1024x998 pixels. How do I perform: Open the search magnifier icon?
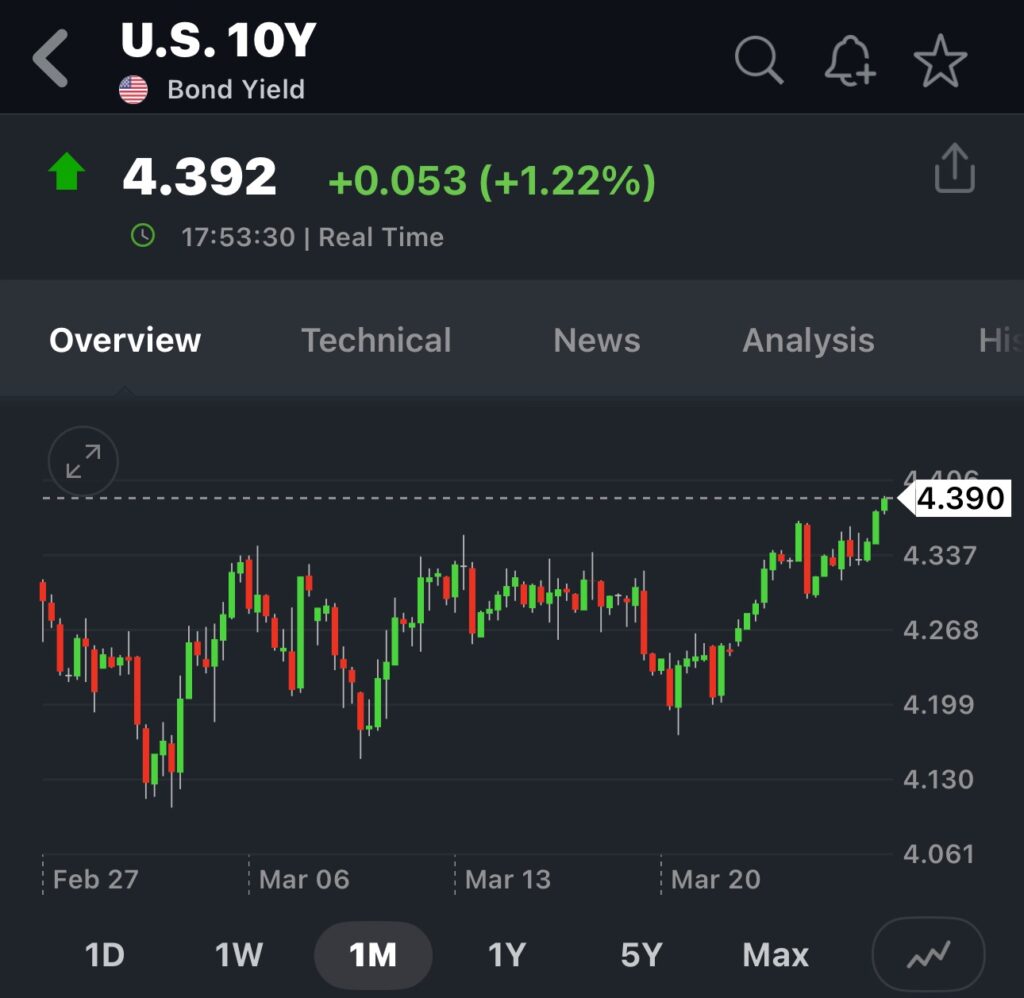759,61
